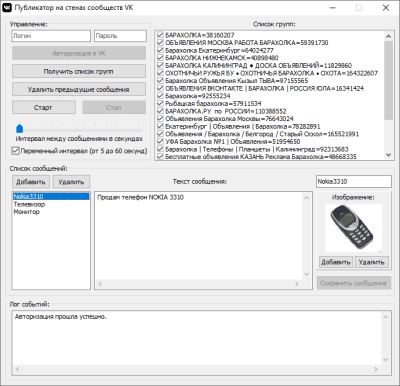Click up arrow of group list scrollbar
The image size is (400, 386).
point(389,36)
